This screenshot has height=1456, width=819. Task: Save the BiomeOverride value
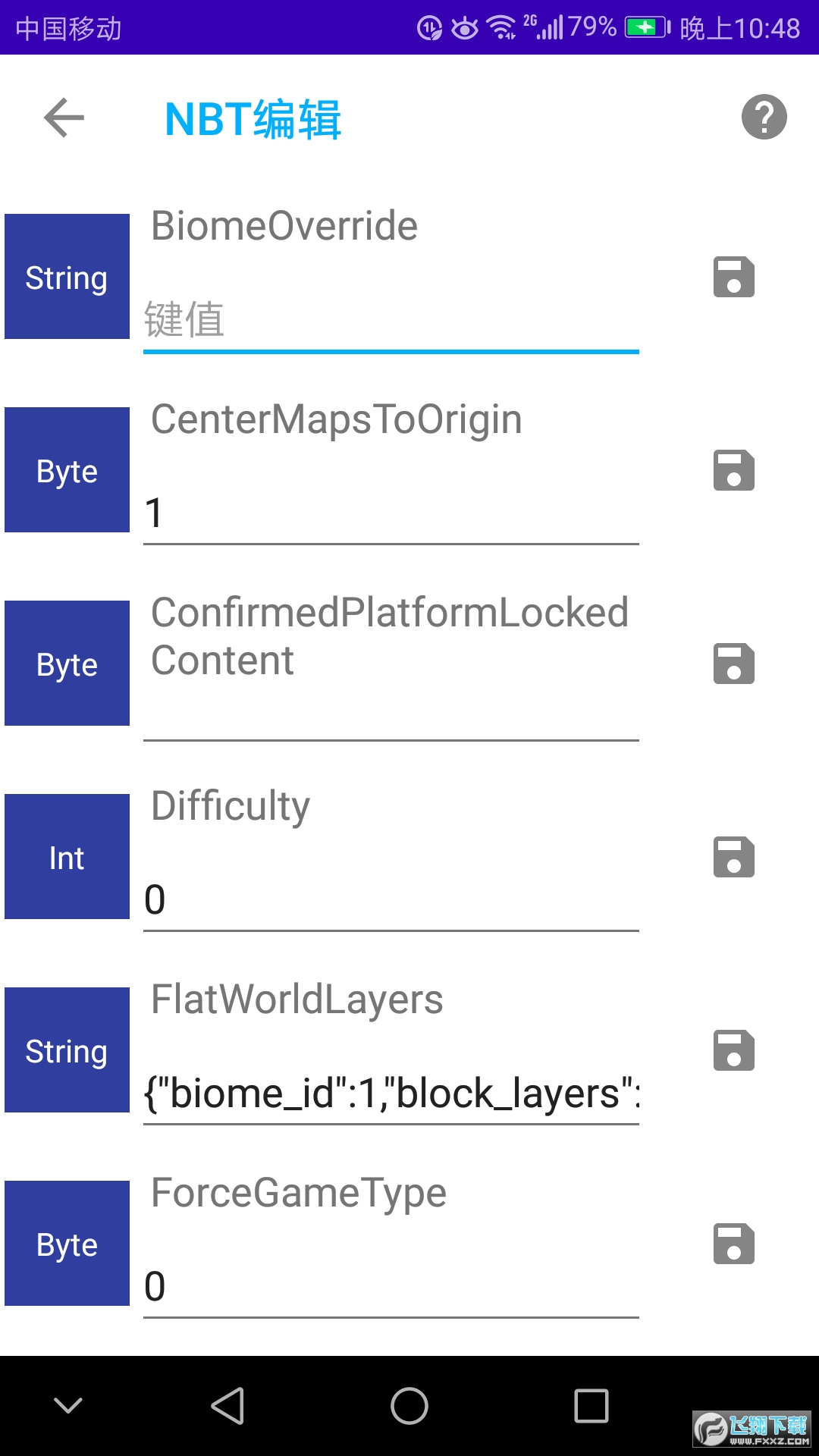(x=733, y=278)
